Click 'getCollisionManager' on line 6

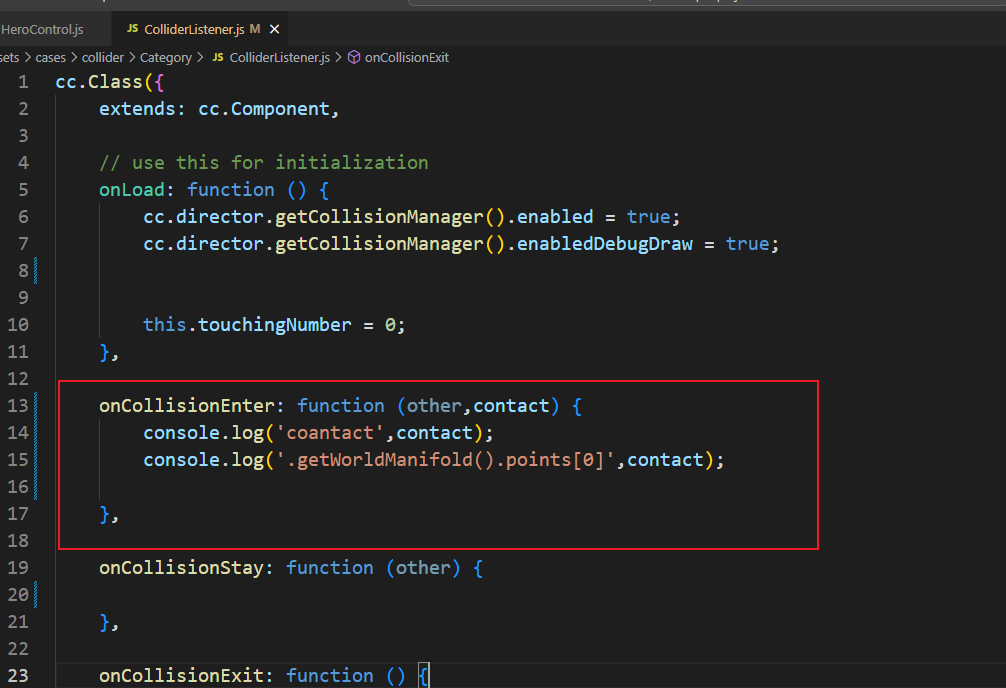[x=379, y=217]
